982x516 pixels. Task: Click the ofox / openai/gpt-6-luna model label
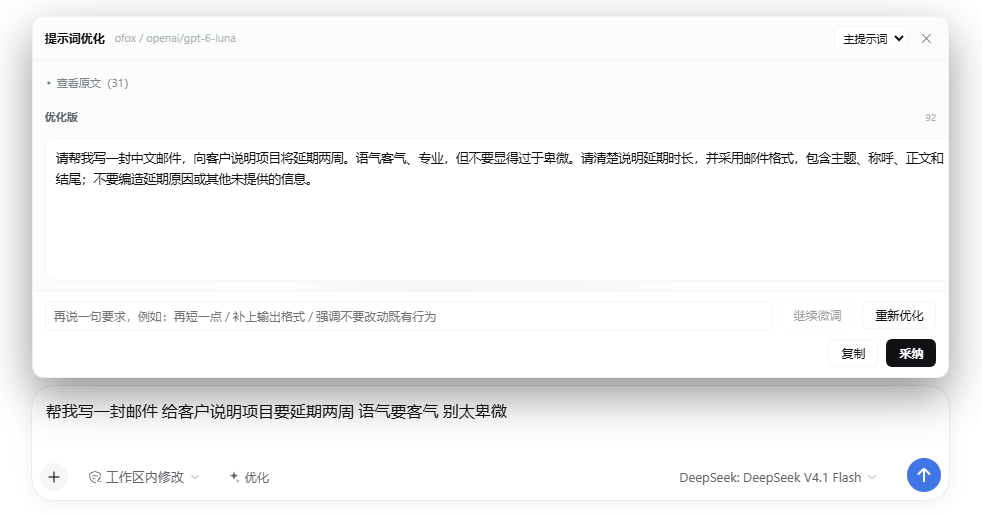[175, 38]
